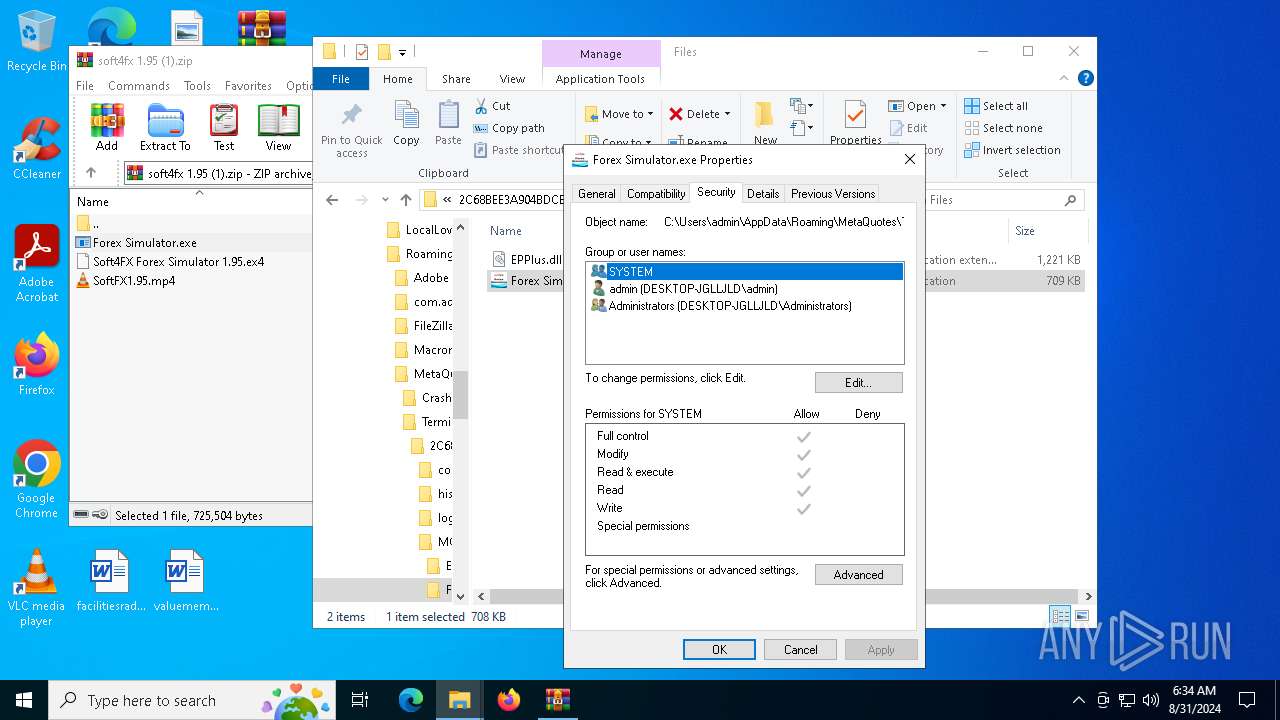The image size is (1280, 720).
Task: Click Pin to Quick access icon
Action: pyautogui.click(x=352, y=129)
